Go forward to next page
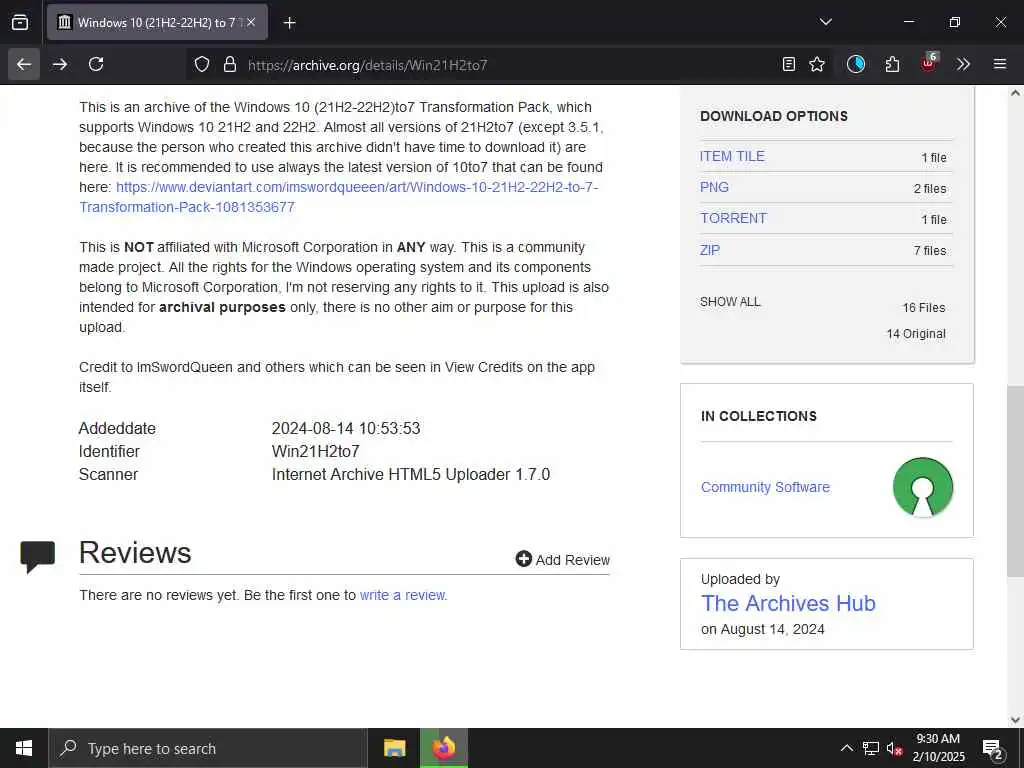1024x768 pixels. point(60,64)
